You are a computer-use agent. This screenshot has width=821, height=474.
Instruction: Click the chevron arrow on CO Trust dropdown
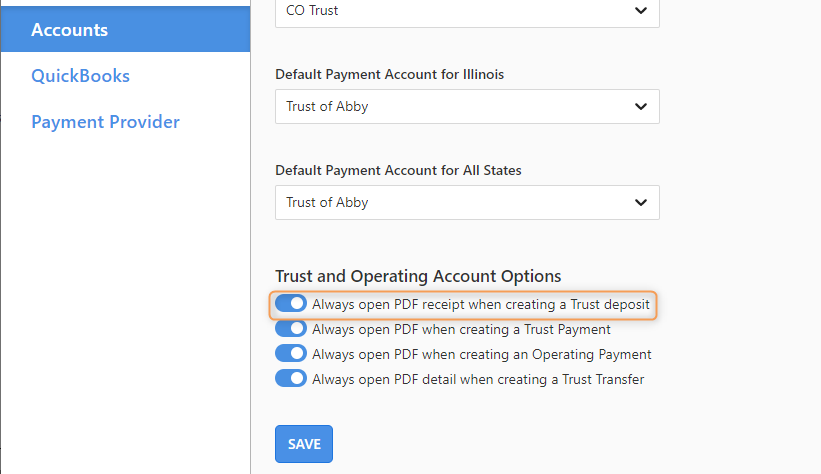pyautogui.click(x=640, y=10)
